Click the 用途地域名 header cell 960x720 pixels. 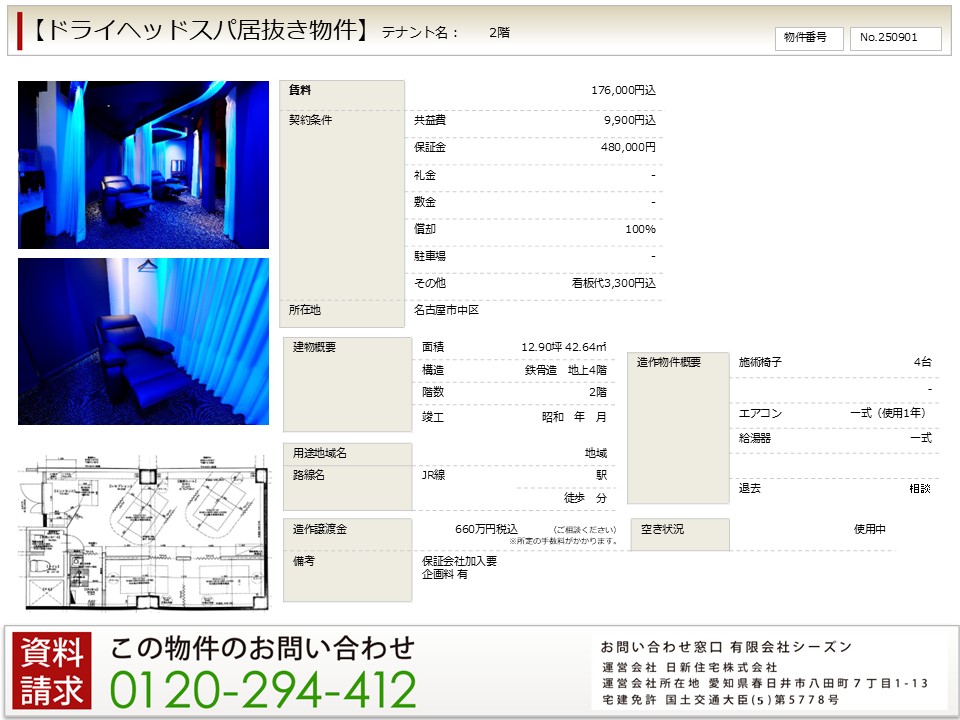[x=347, y=454]
